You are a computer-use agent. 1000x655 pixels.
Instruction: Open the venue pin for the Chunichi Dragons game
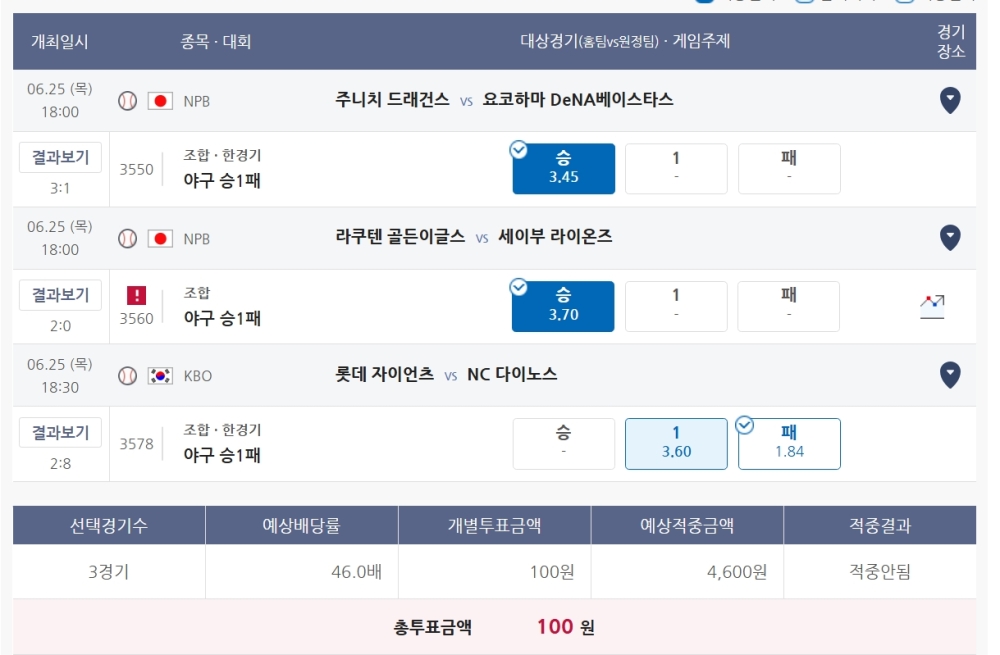[950, 100]
